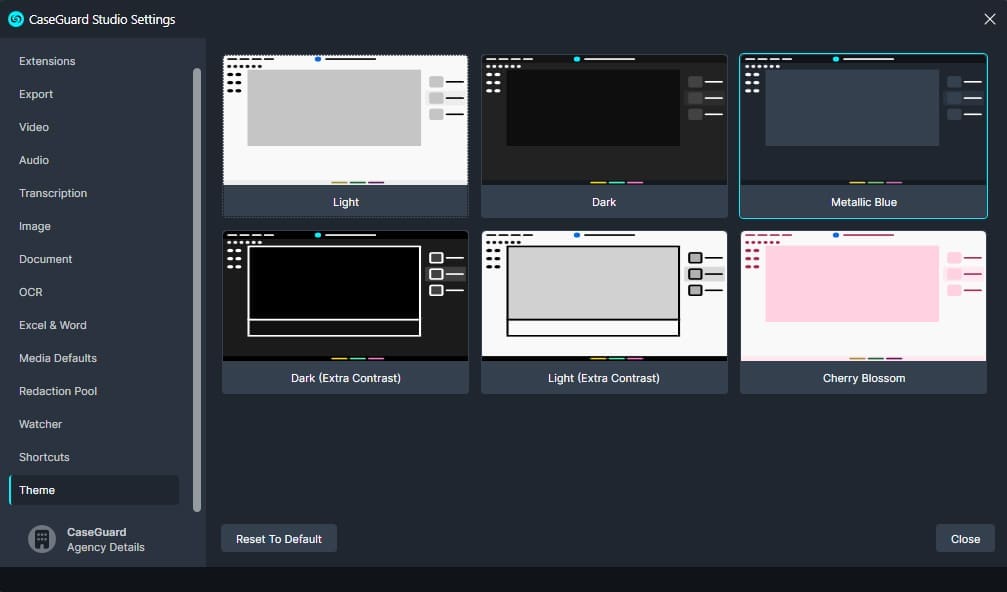
Task: Click the CaseGuard logo icon in title bar
Action: [16, 19]
